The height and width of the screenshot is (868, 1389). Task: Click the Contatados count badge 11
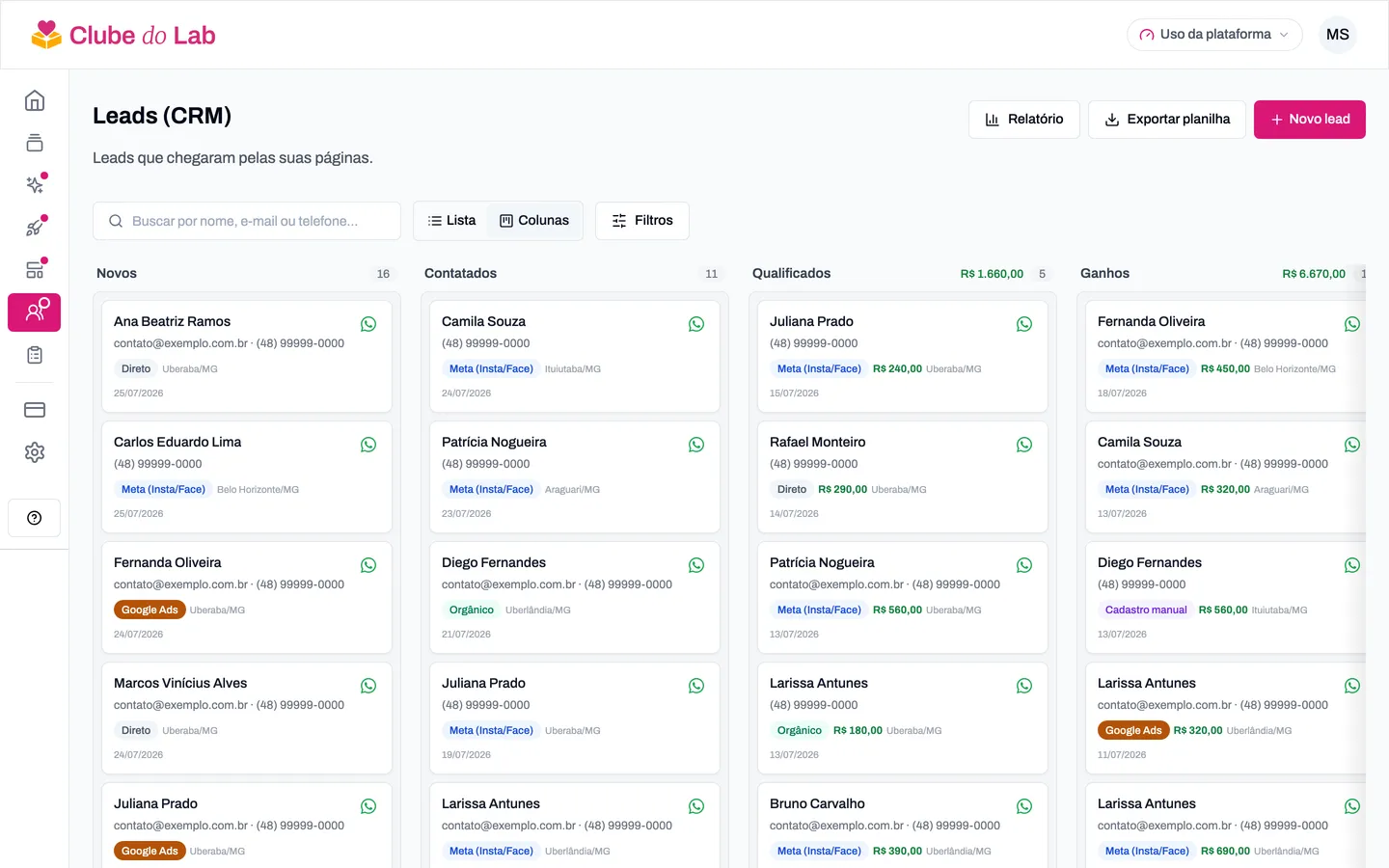(711, 274)
